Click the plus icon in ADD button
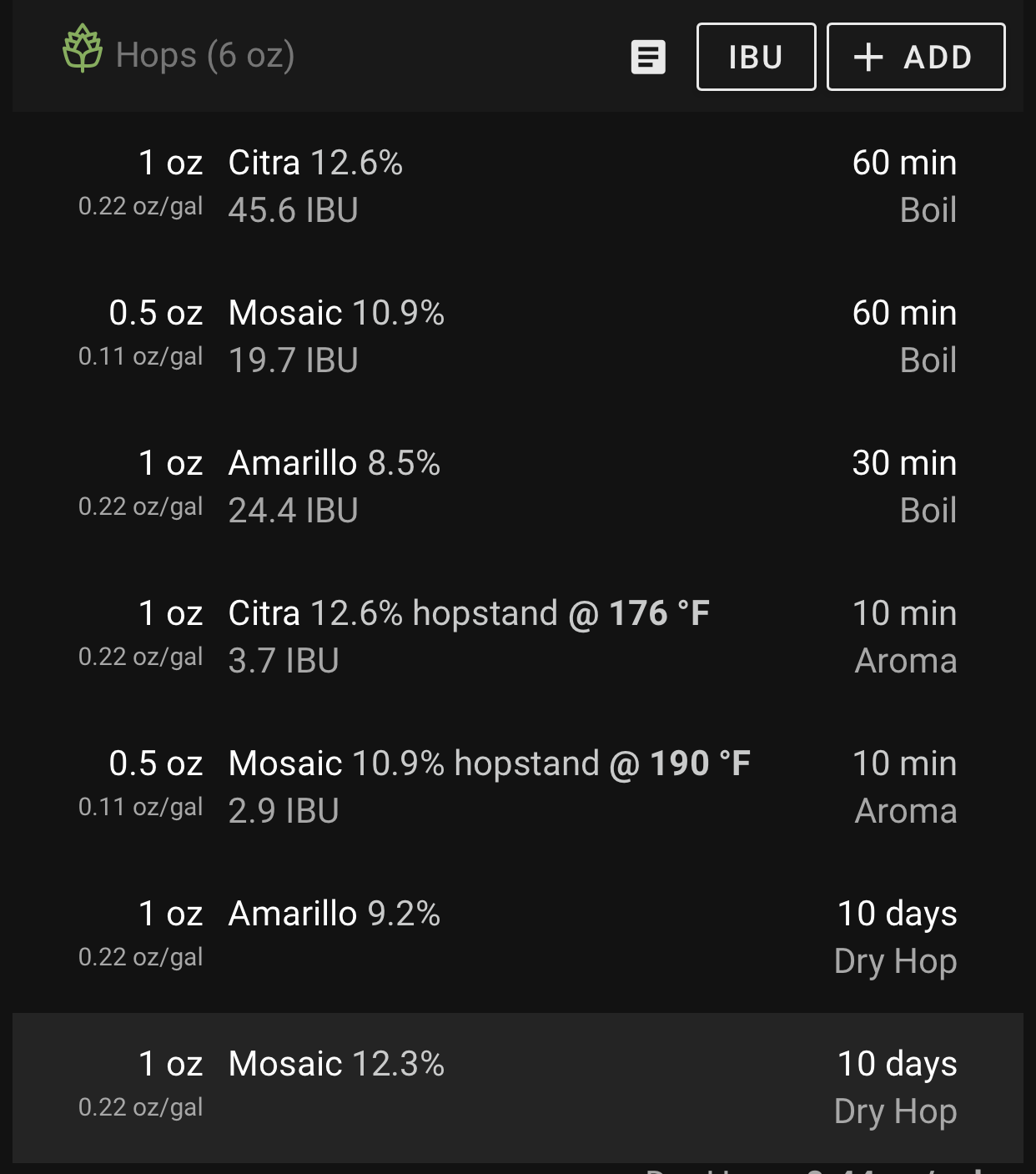Viewport: 1036px width, 1174px height. coord(868,57)
